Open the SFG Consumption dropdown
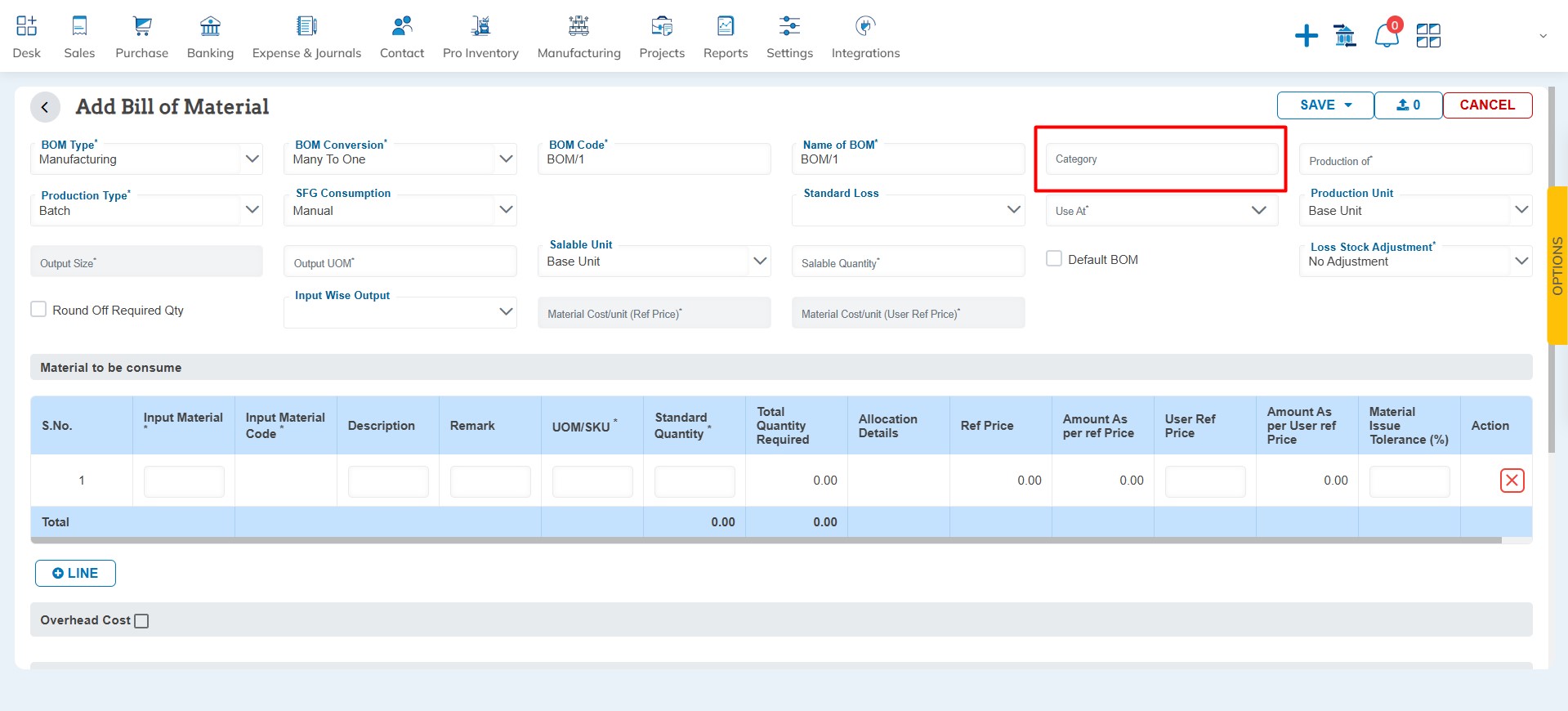The height and width of the screenshot is (711, 1568). tap(400, 210)
